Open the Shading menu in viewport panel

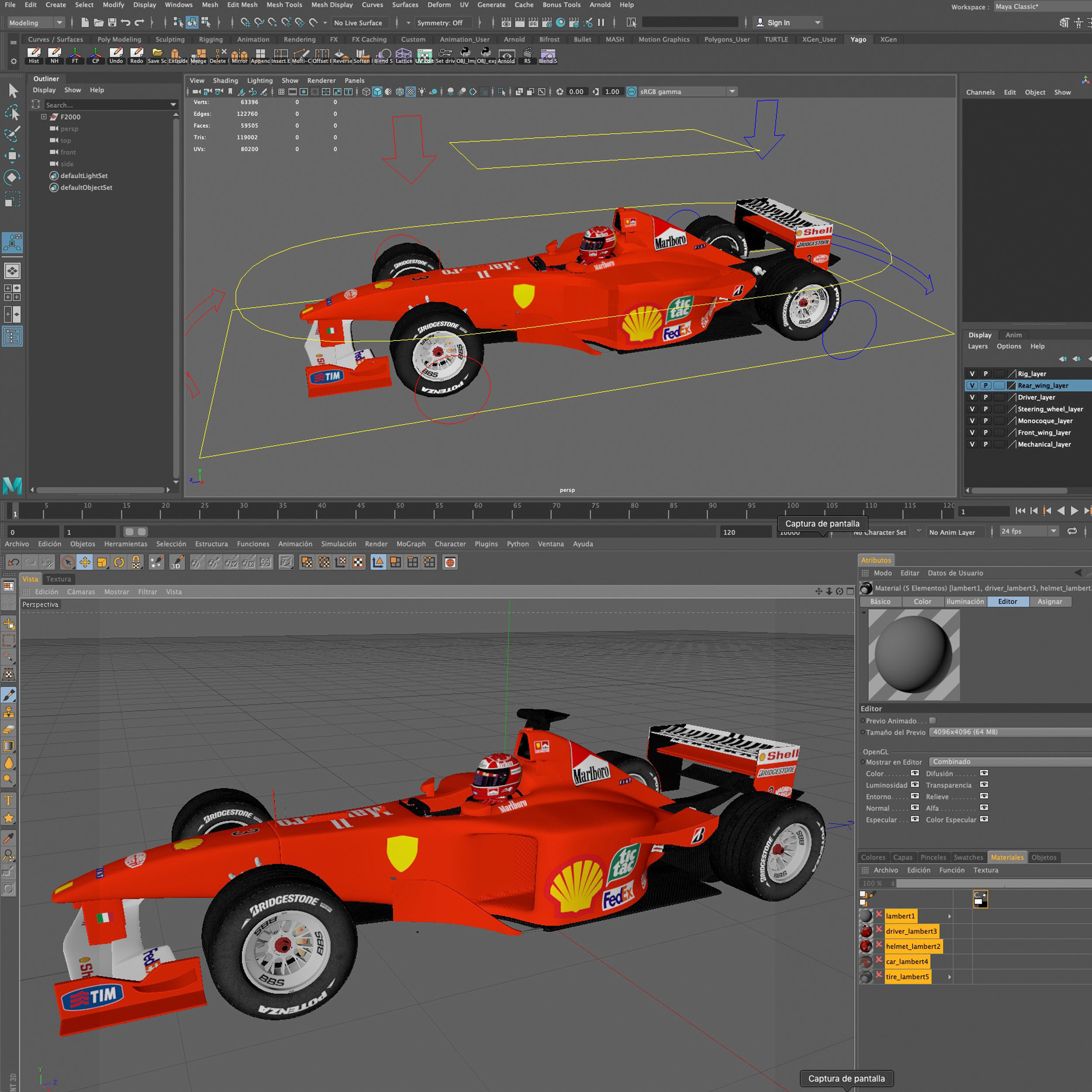[x=225, y=81]
